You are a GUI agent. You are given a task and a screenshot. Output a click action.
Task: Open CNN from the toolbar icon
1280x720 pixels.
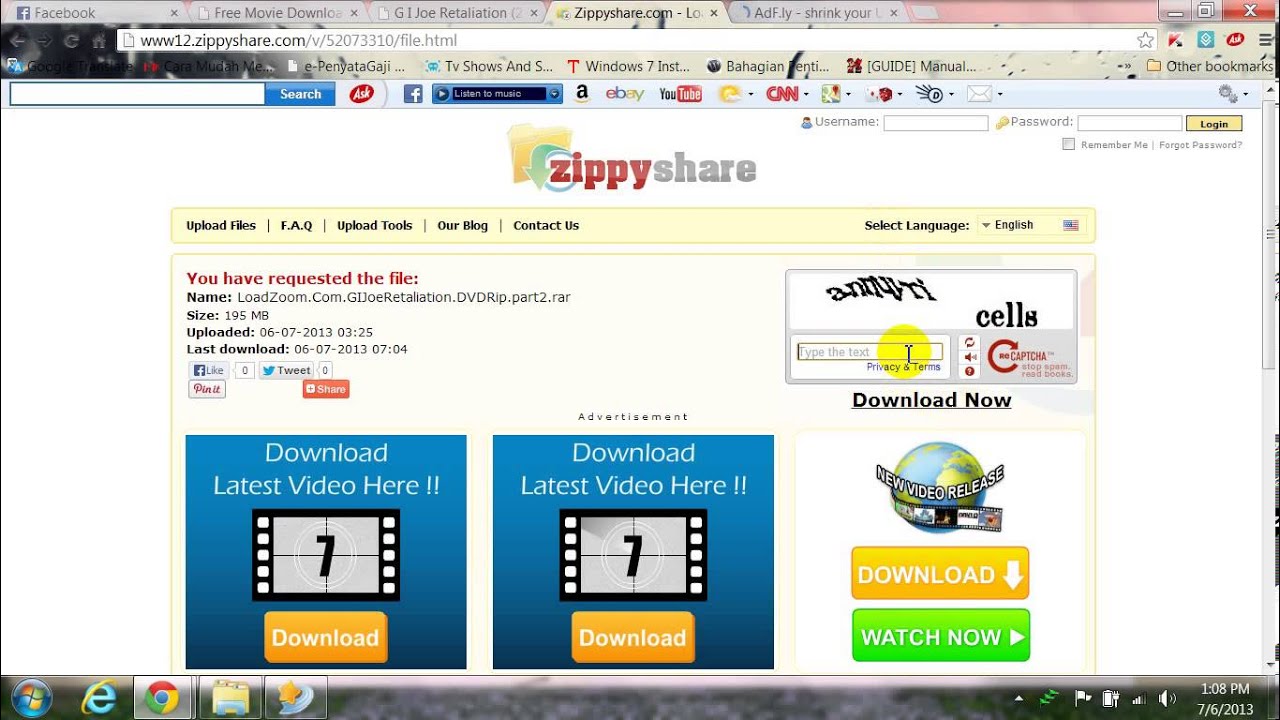click(x=782, y=94)
